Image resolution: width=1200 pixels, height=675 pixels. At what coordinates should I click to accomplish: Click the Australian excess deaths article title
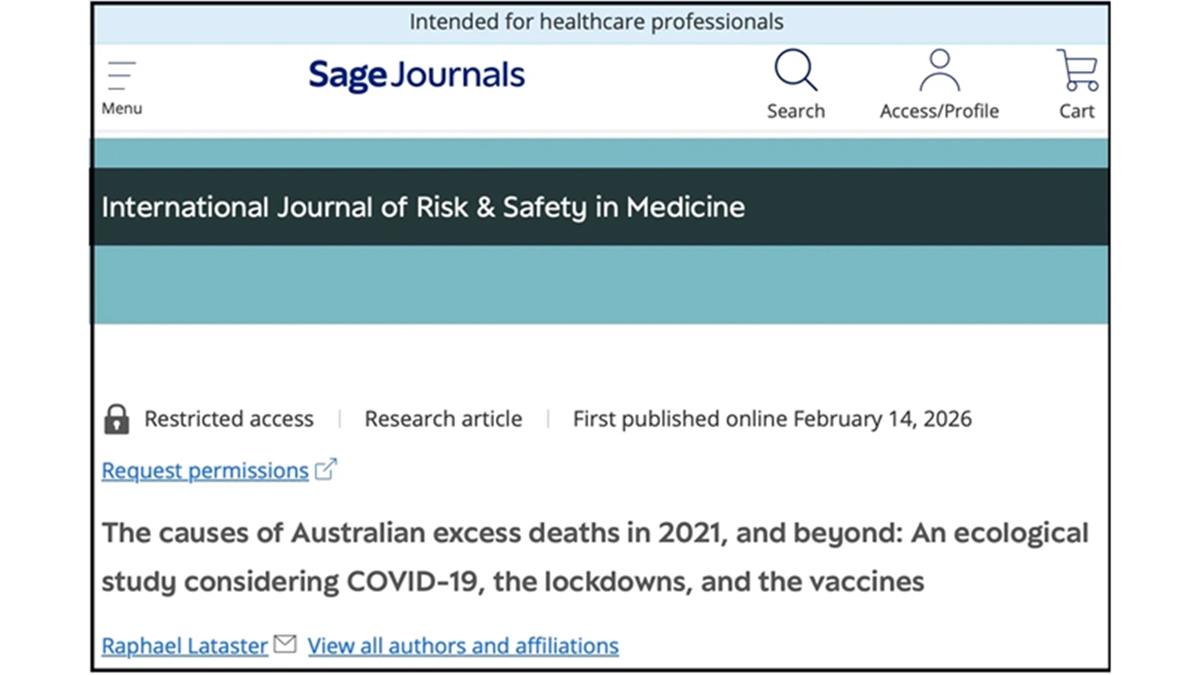[594, 556]
